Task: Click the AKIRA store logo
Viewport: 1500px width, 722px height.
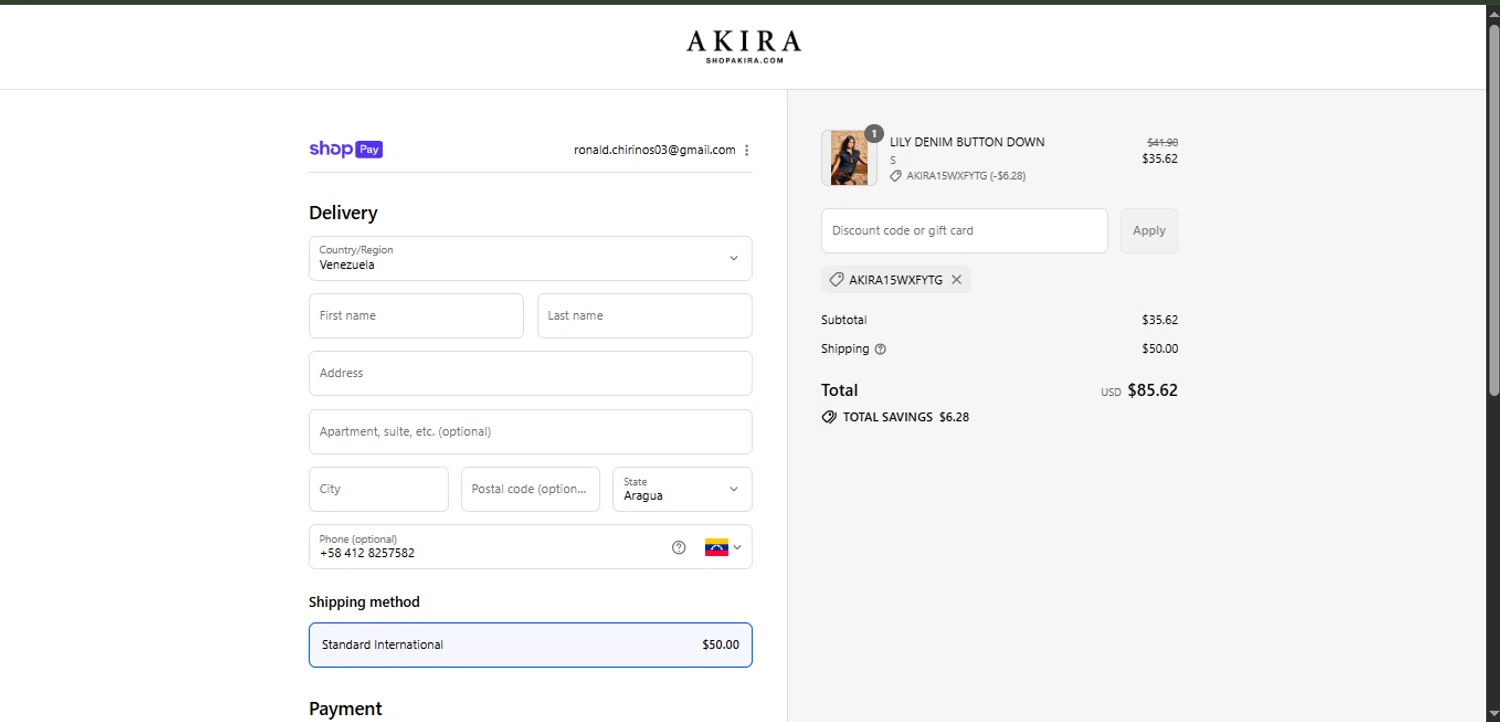Action: (743, 46)
